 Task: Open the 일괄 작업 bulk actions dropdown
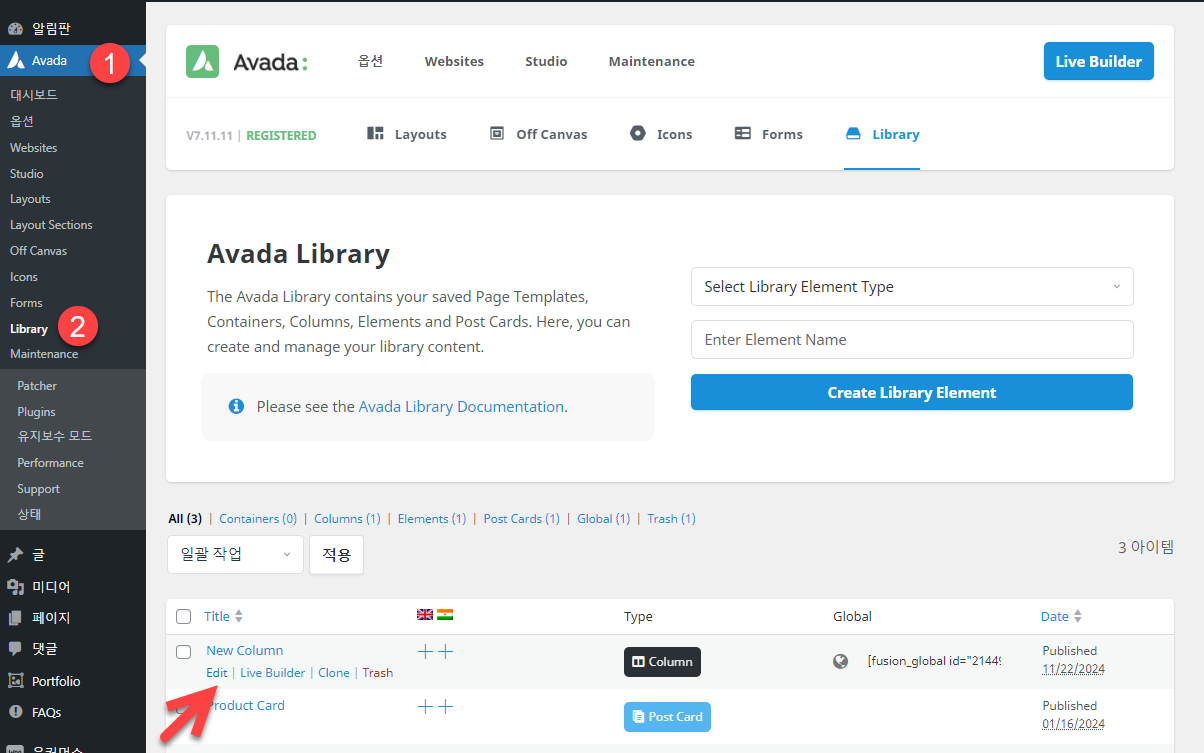click(235, 554)
